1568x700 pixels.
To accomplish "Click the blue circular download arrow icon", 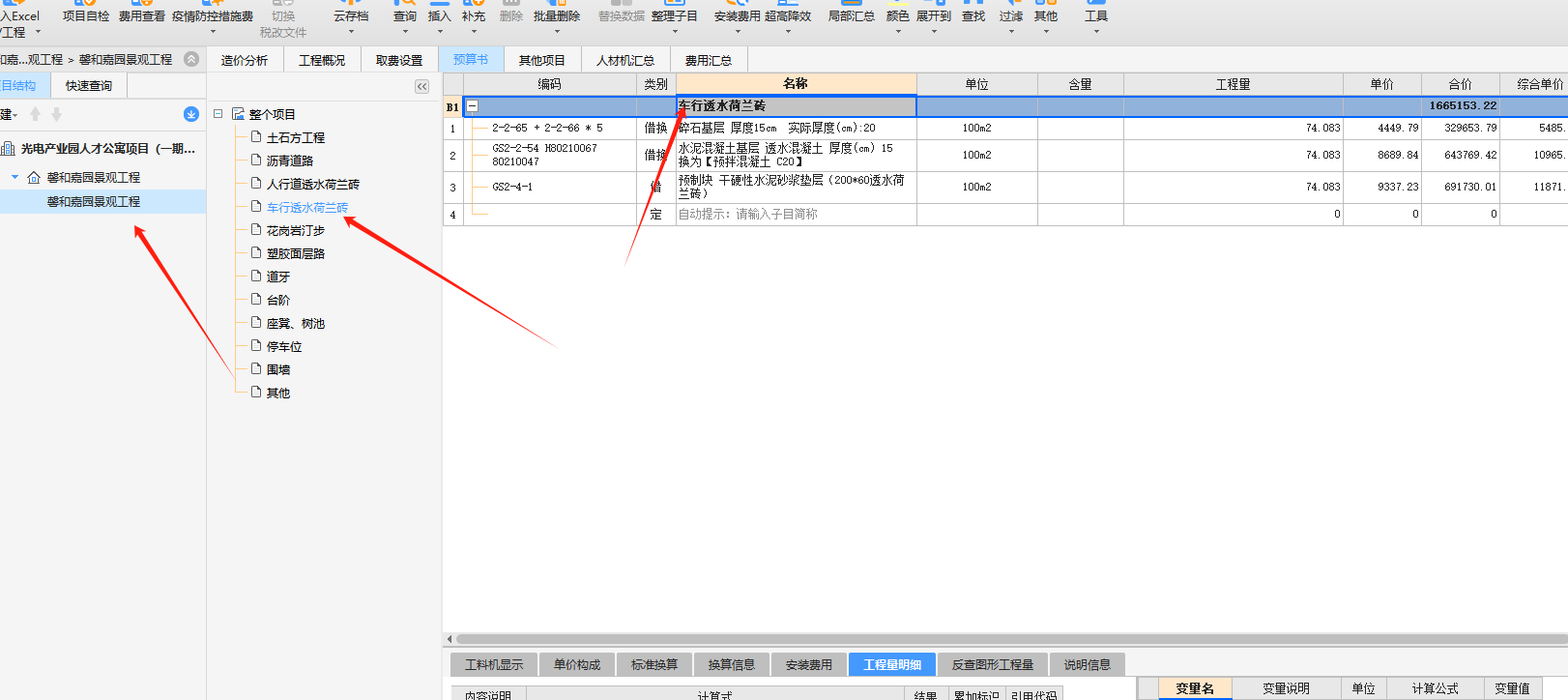I will (x=191, y=114).
